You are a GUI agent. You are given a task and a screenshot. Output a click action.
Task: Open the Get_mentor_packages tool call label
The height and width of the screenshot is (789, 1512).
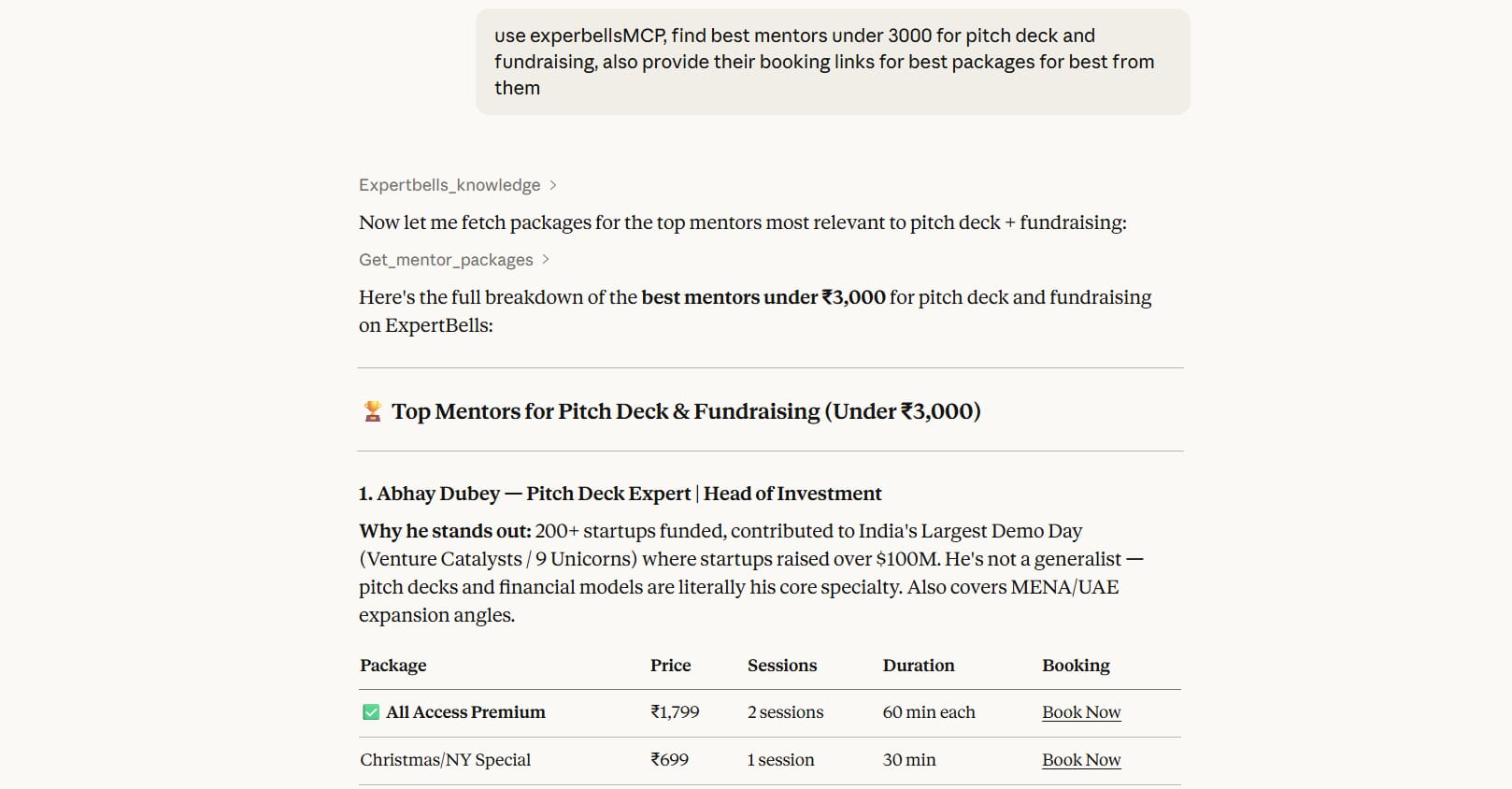pyautogui.click(x=446, y=260)
